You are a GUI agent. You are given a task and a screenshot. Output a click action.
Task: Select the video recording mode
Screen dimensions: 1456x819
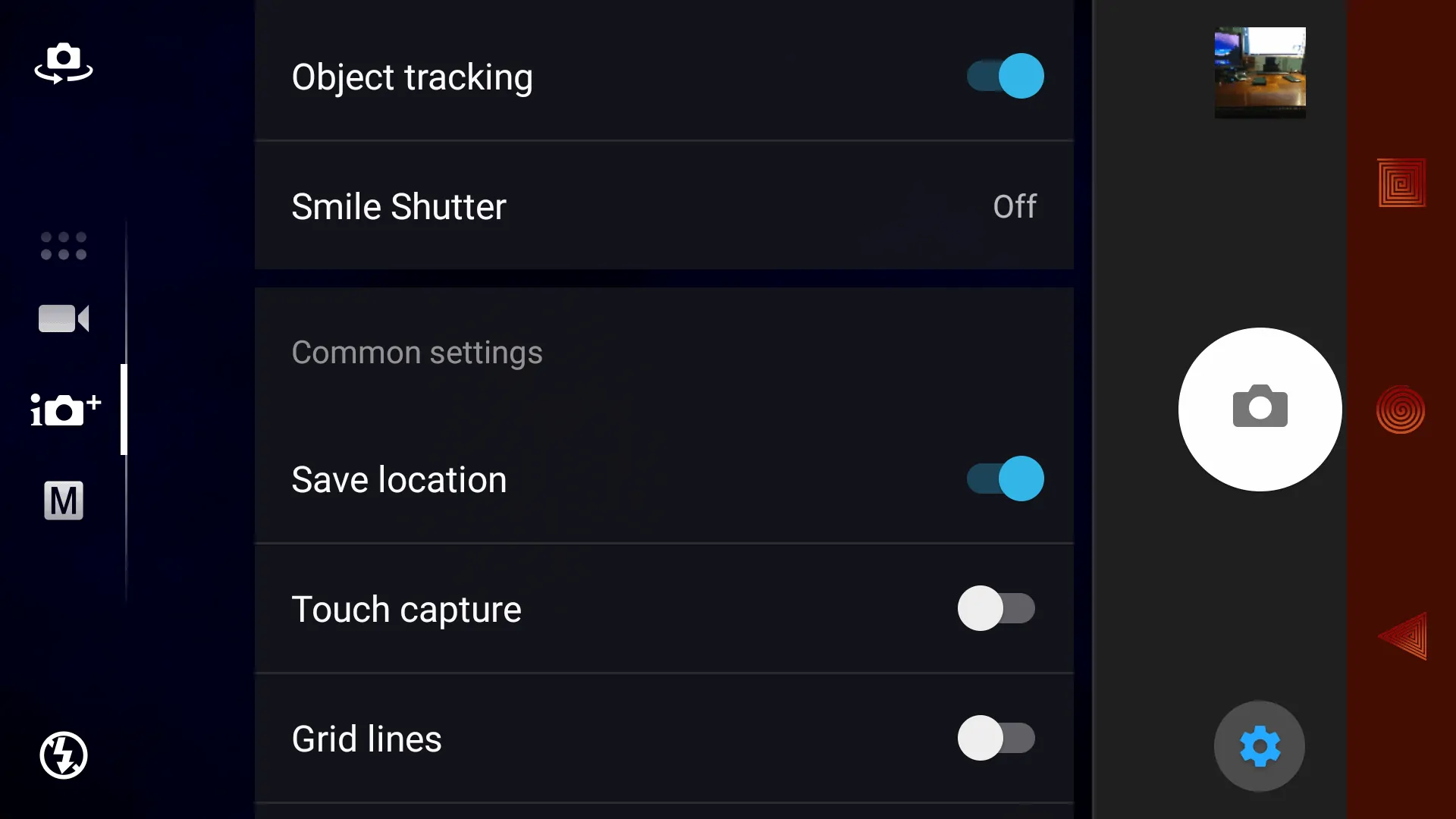(x=63, y=318)
